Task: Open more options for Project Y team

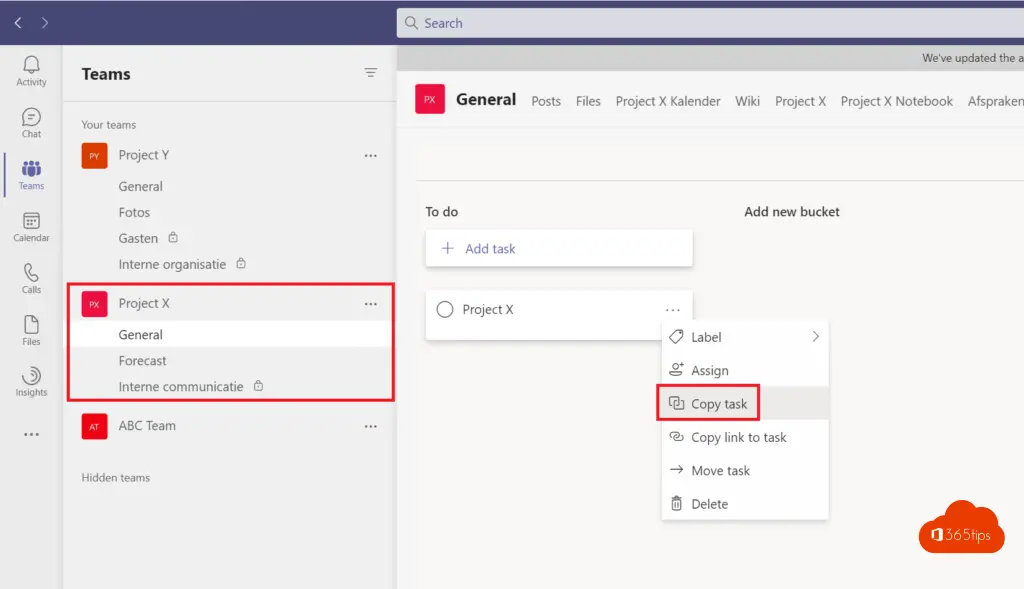Action: point(371,156)
